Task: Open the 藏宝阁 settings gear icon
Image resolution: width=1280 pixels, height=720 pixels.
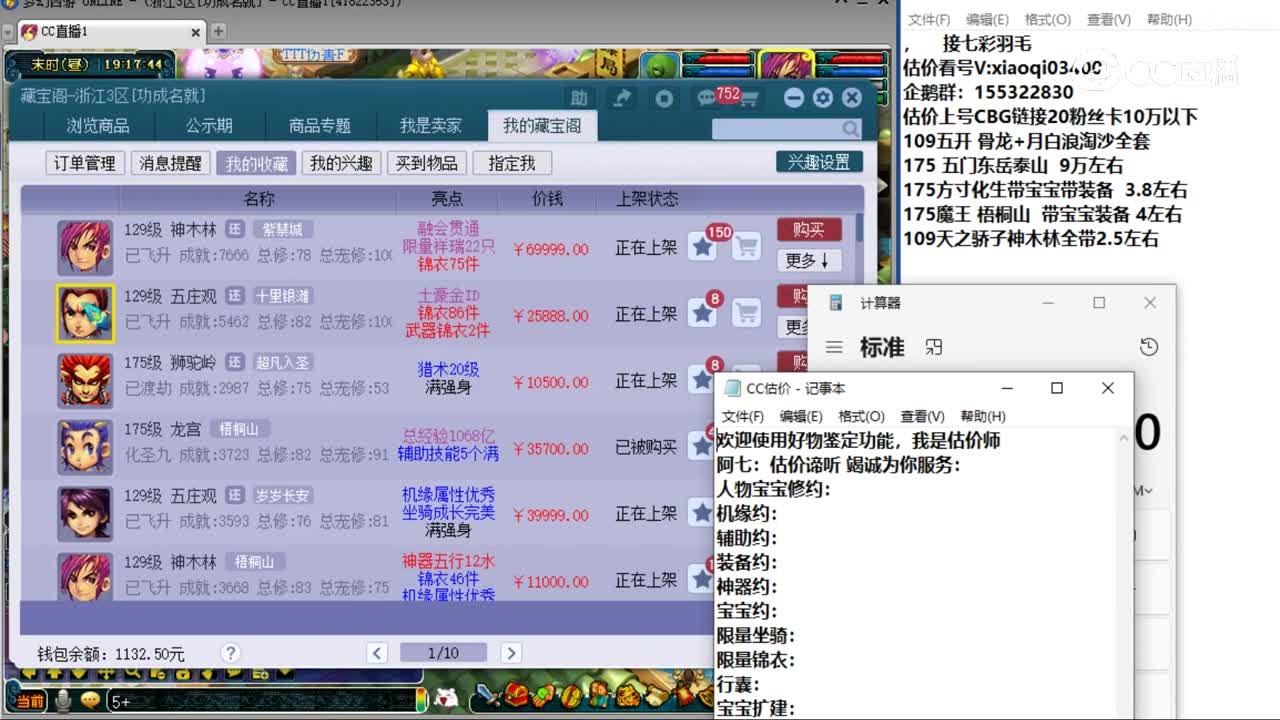Action: click(822, 98)
